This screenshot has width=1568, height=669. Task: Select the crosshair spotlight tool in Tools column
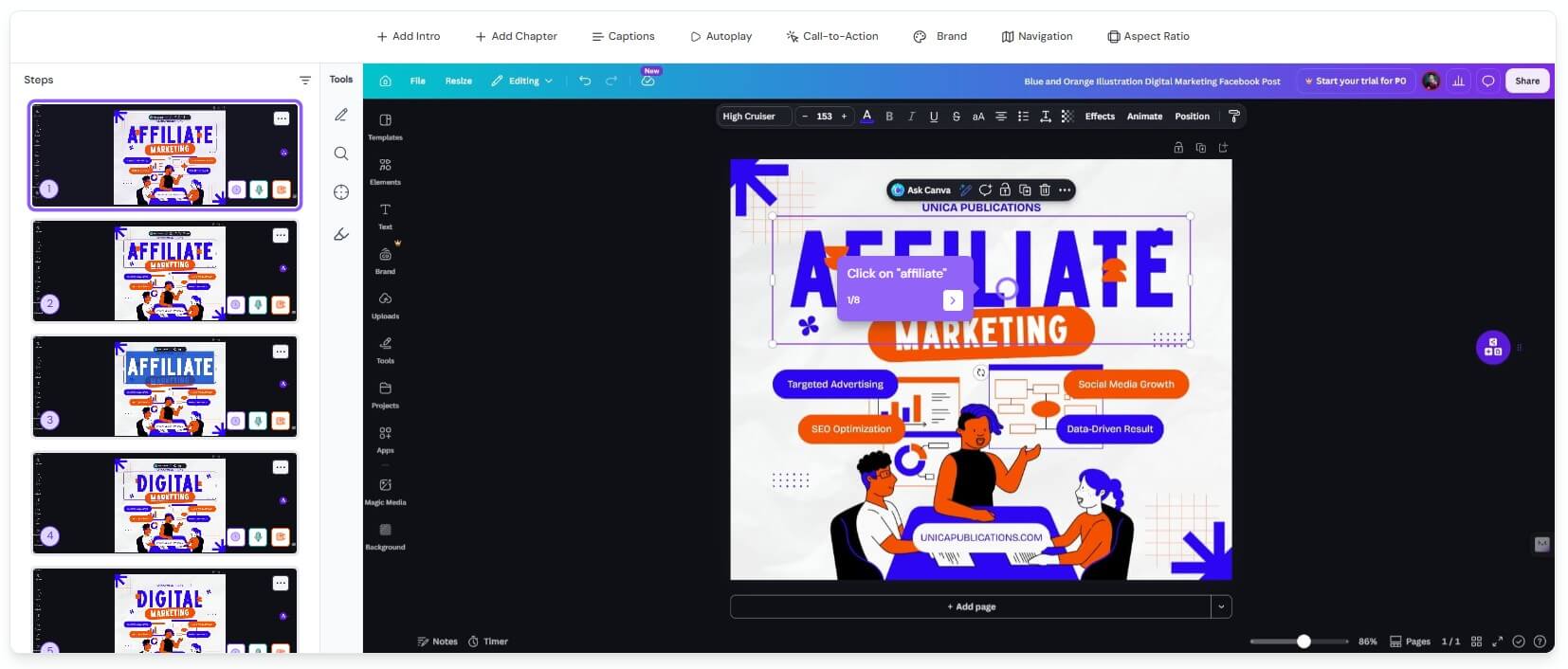coord(341,192)
